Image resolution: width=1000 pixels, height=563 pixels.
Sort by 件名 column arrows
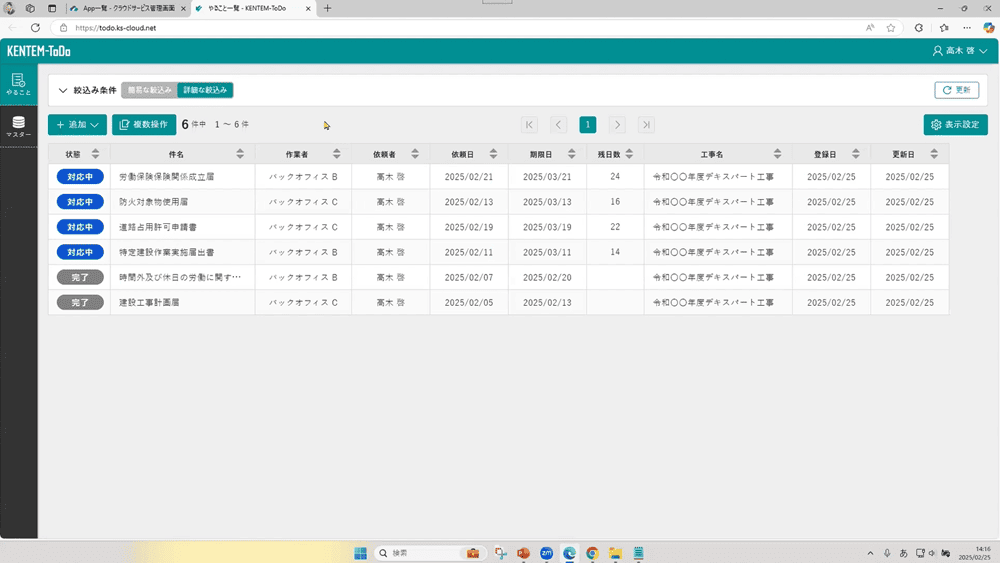[x=240, y=154]
